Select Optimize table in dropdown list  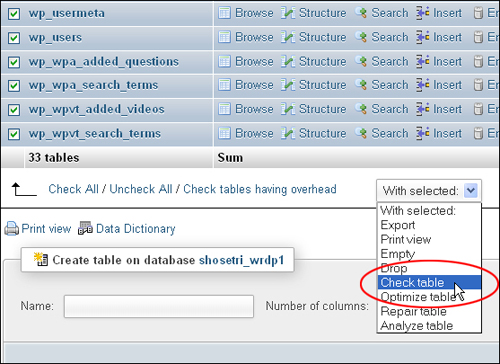coord(429,297)
